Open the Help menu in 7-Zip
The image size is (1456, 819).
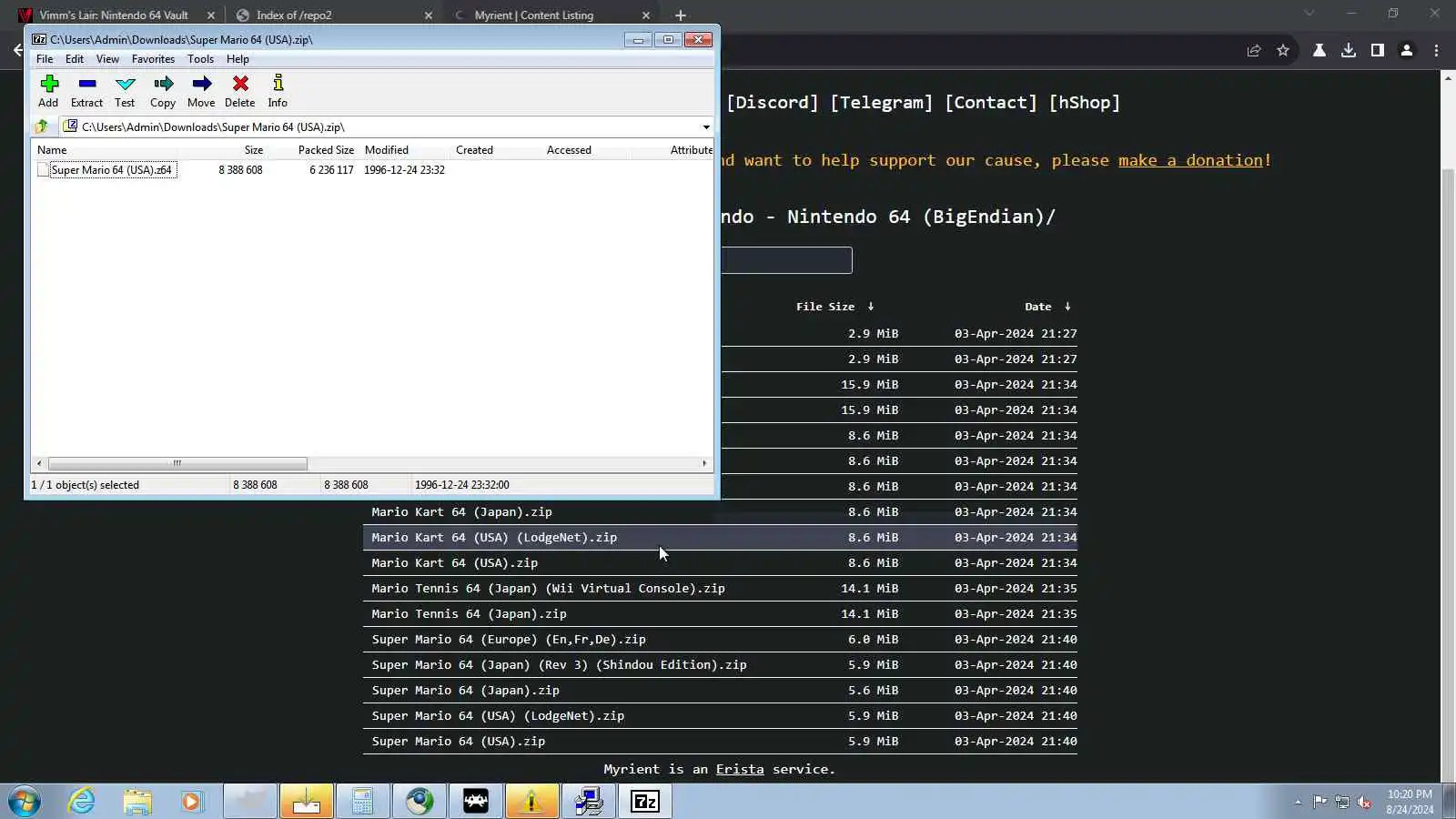[238, 59]
